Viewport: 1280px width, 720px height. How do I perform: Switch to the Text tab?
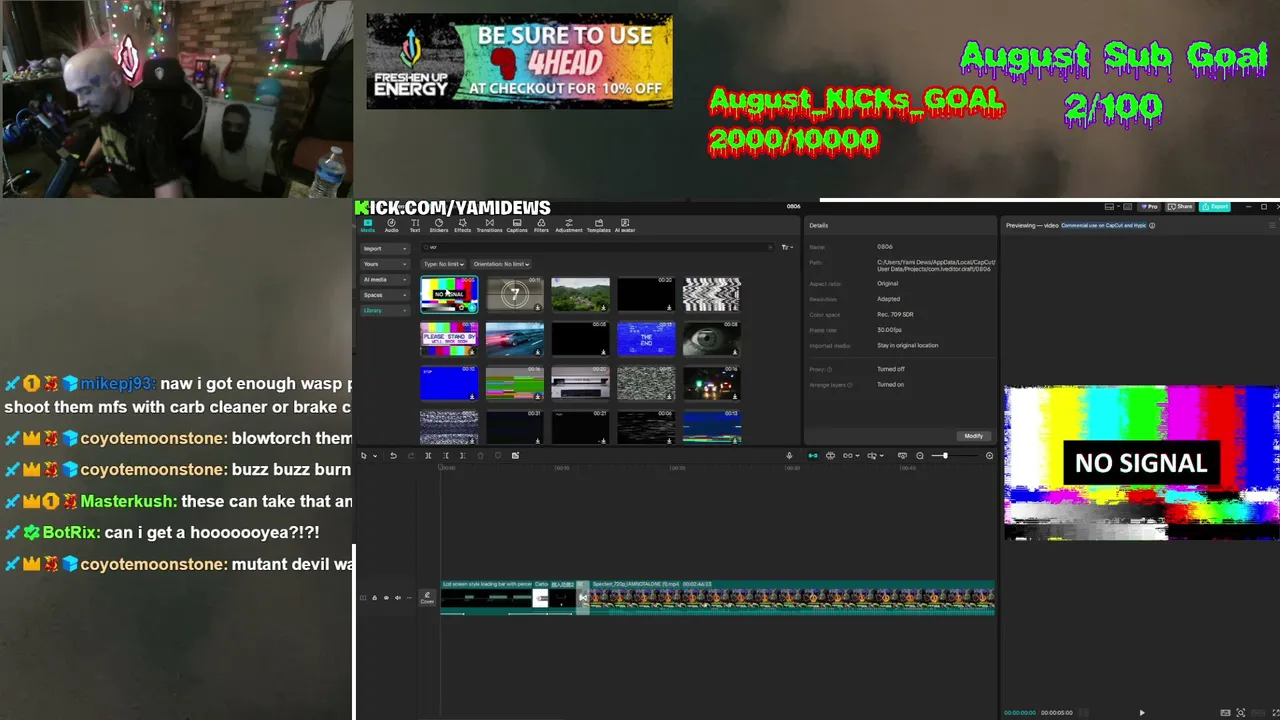[415, 225]
